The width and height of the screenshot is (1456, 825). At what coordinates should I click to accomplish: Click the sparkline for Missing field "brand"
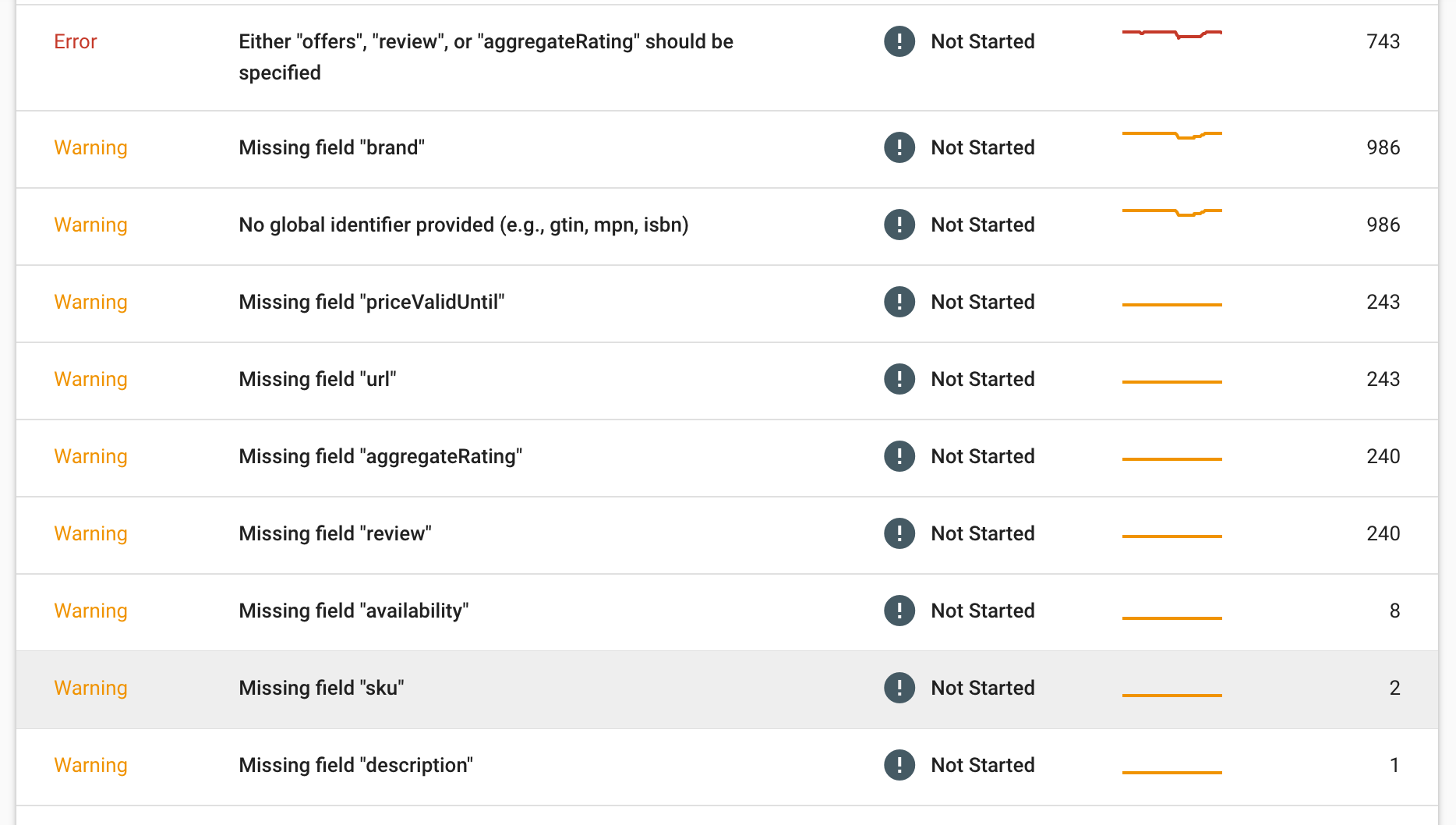(x=1172, y=135)
